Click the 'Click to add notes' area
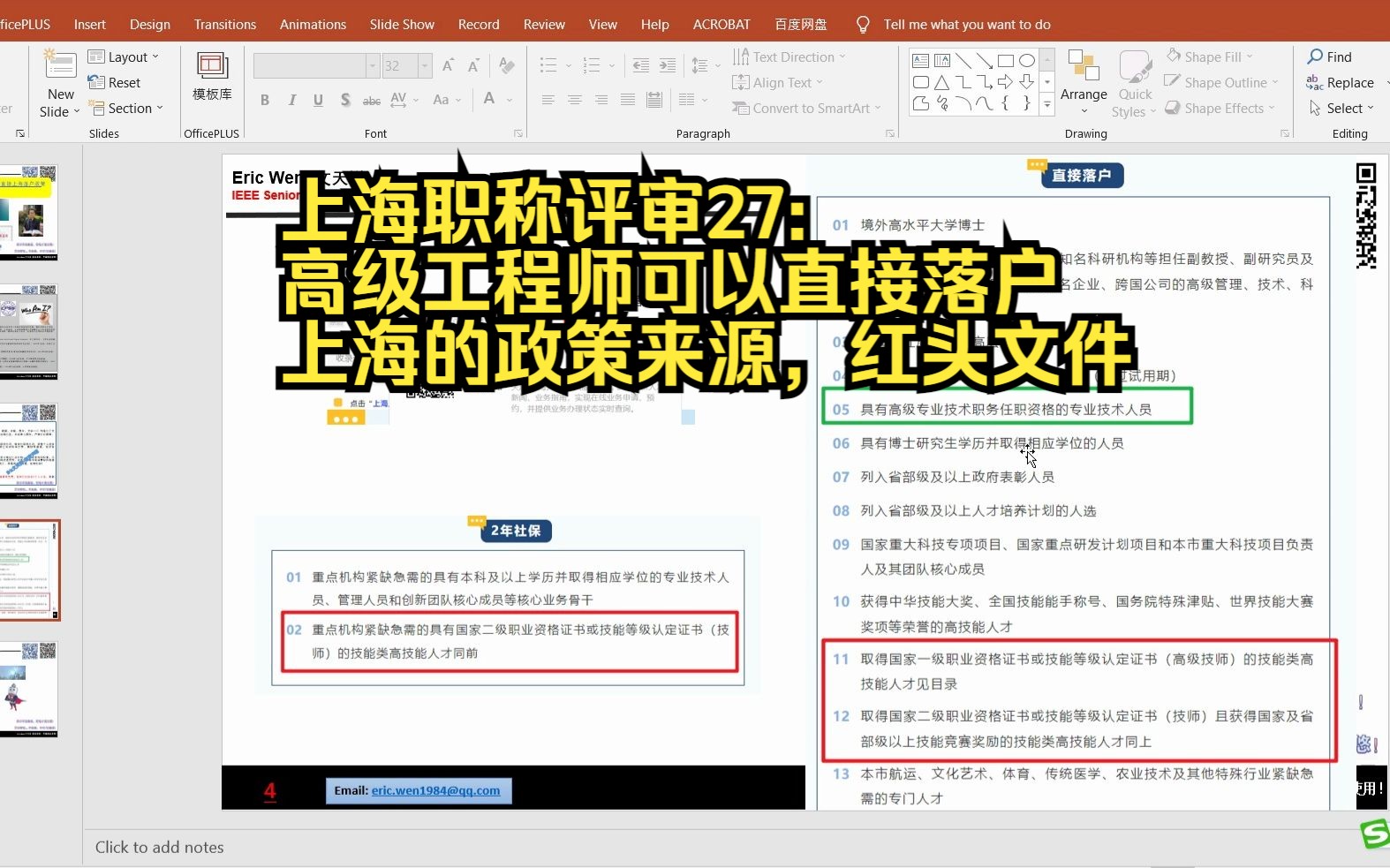This screenshot has width=1390, height=868. [x=159, y=848]
